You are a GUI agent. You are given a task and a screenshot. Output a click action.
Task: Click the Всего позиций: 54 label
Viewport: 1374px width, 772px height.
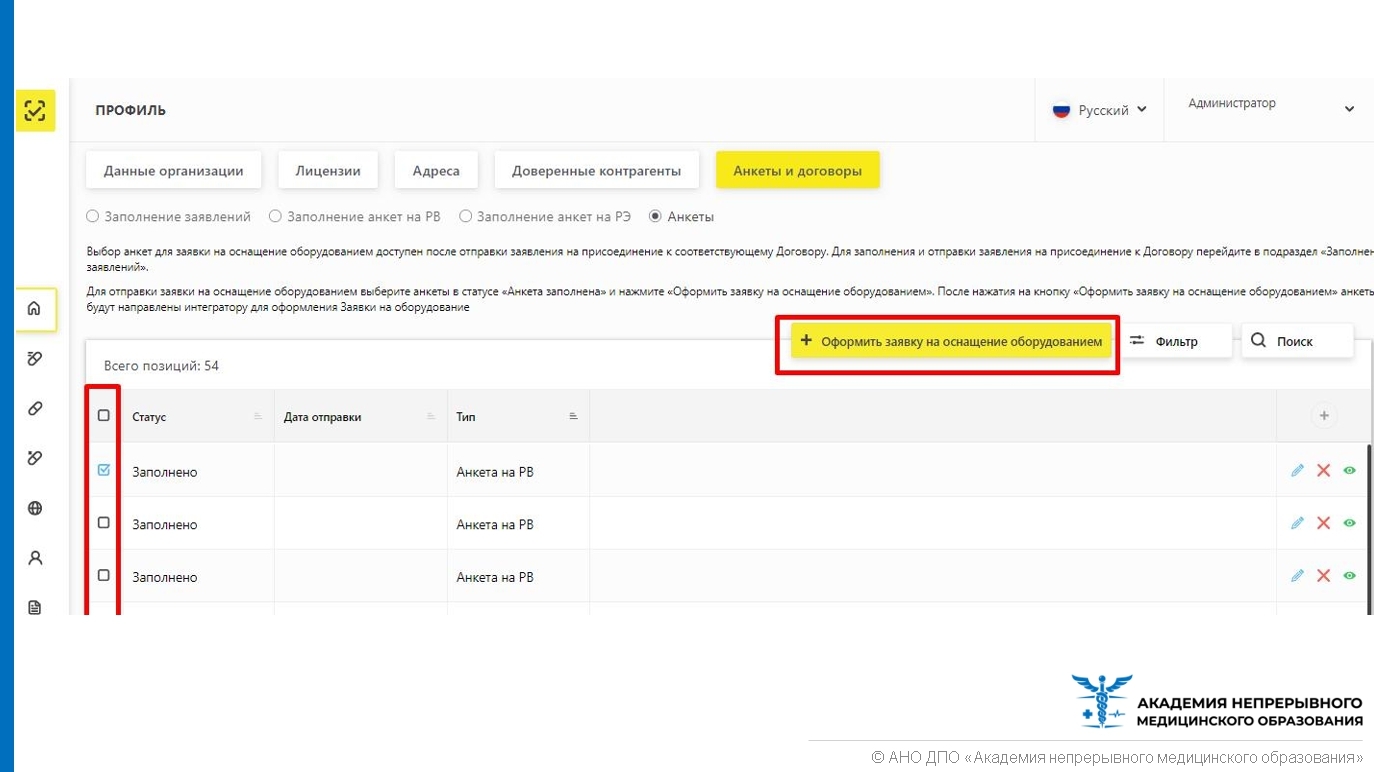[x=161, y=366]
